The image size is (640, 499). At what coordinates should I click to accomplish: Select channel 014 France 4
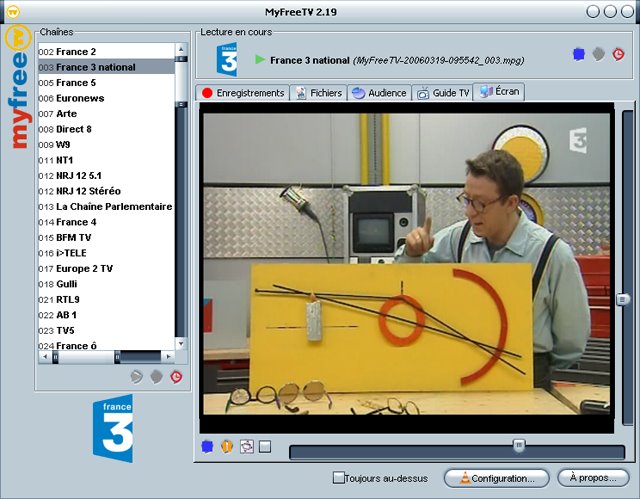pos(106,222)
